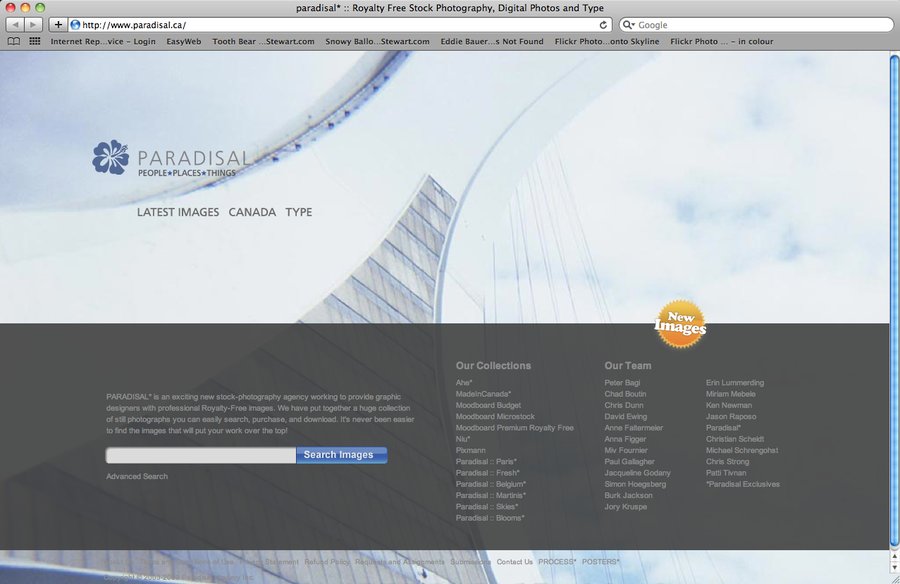Image resolution: width=900 pixels, height=584 pixels.
Task: Open the Pixmann collection link
Action: (471, 450)
